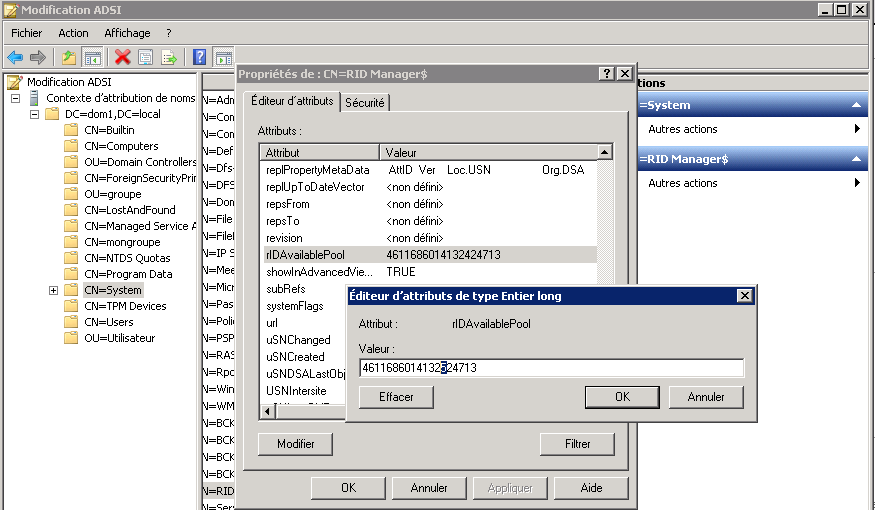Open the Affichage menu
The height and width of the screenshot is (510, 875).
127,33
